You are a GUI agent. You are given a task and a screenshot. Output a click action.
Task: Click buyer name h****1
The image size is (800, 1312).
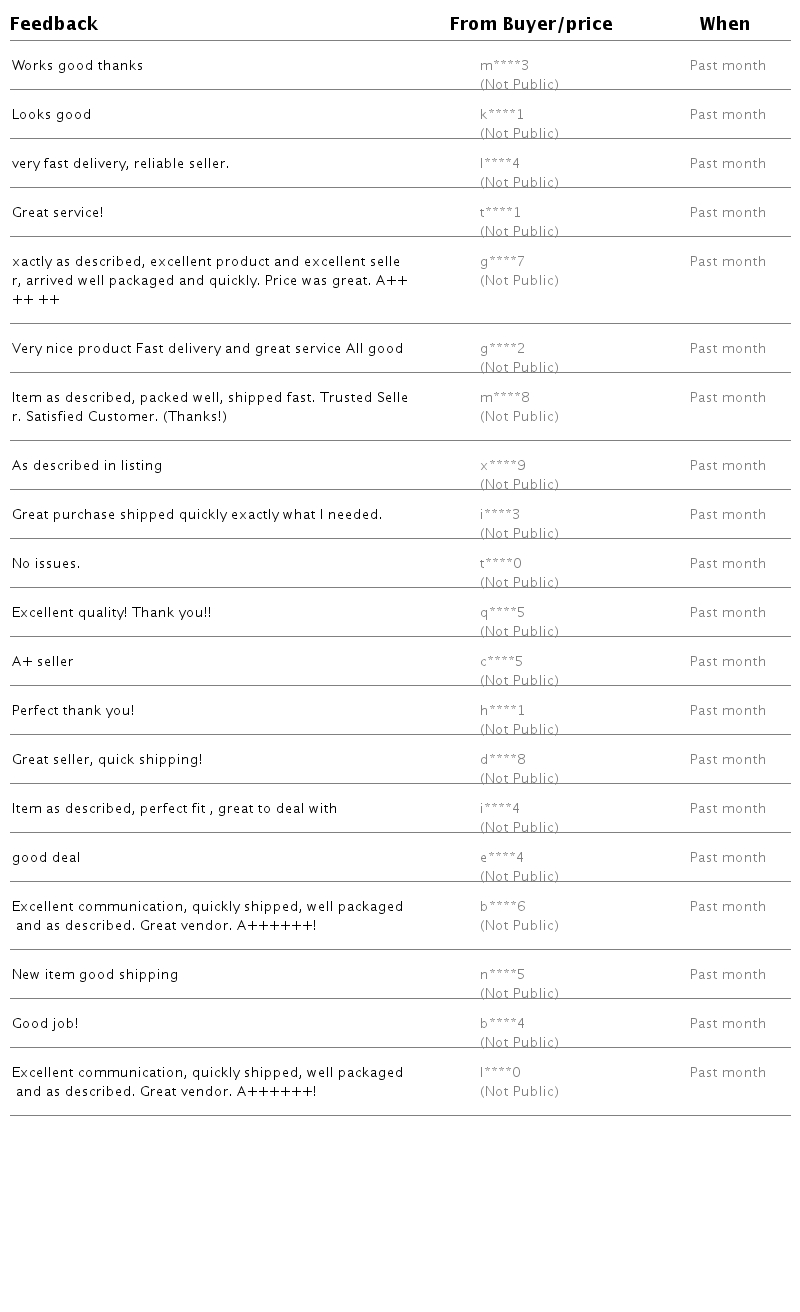point(502,711)
